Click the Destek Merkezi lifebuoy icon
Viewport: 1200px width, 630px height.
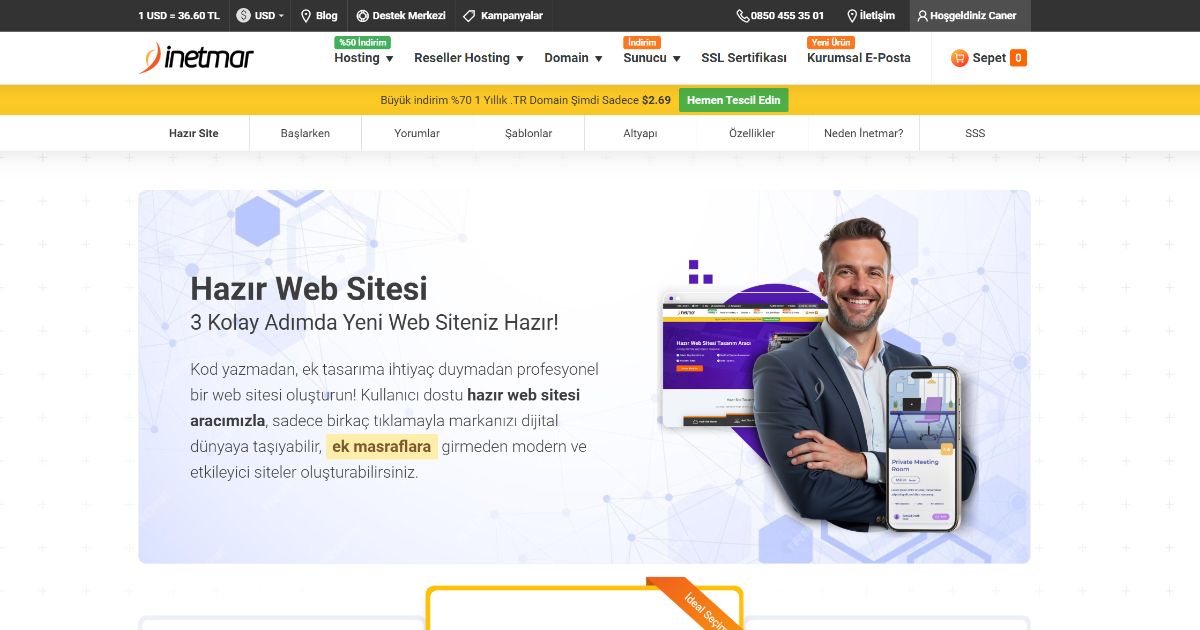coord(362,16)
